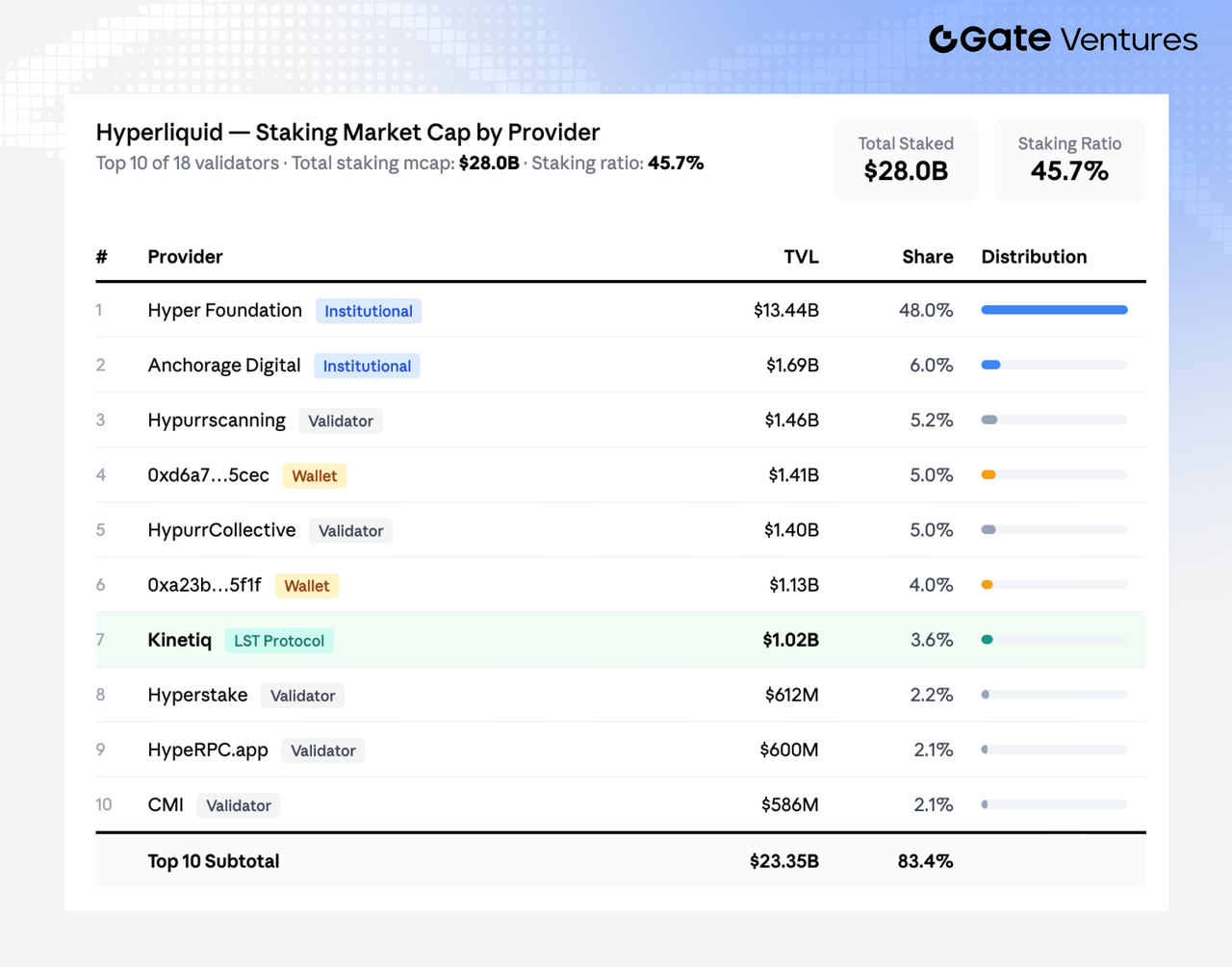Click the Hyper Foundation distribution bar
Screen dimensions: 1232x967
1054,310
